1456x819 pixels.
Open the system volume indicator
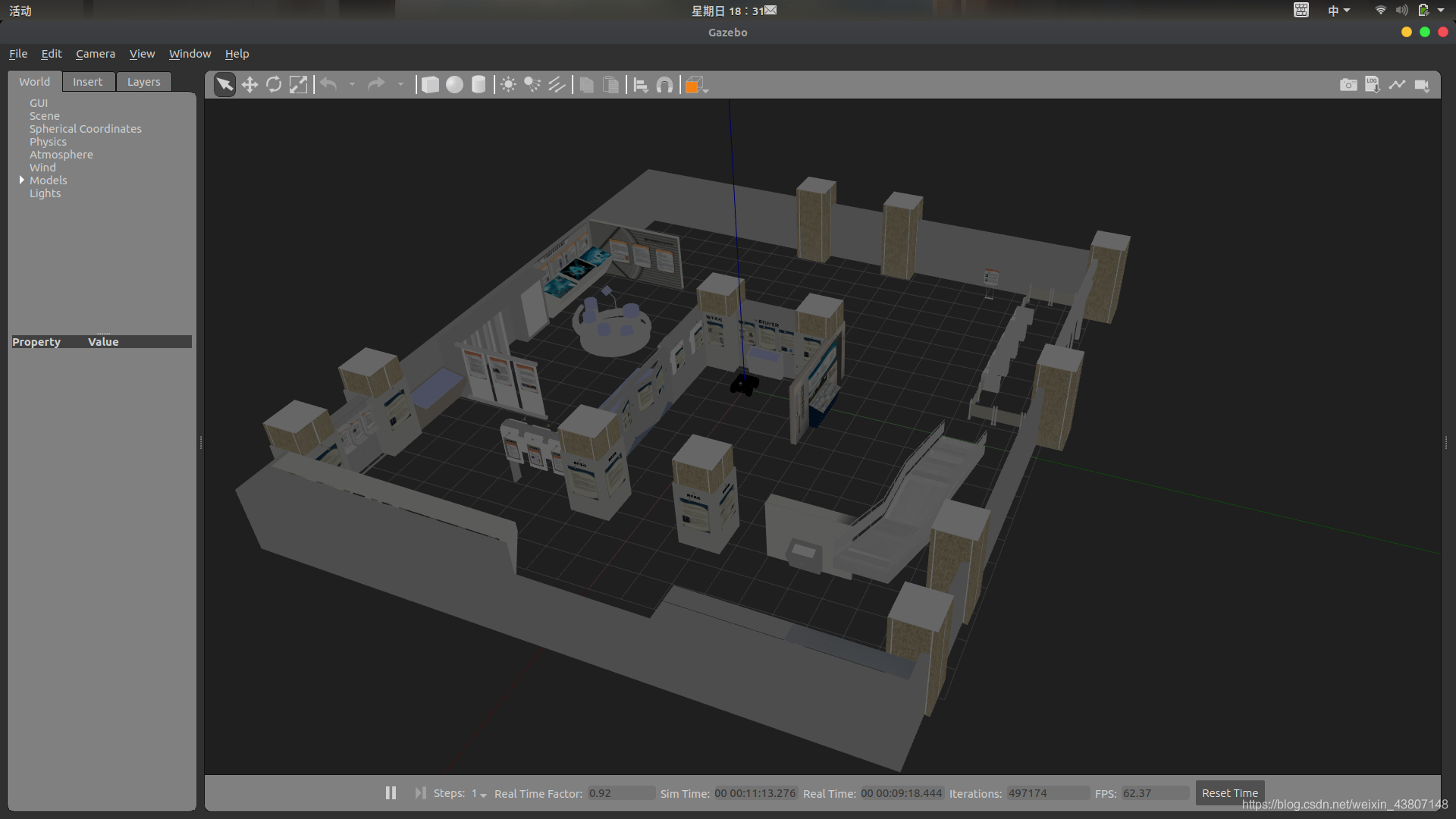(x=1401, y=11)
